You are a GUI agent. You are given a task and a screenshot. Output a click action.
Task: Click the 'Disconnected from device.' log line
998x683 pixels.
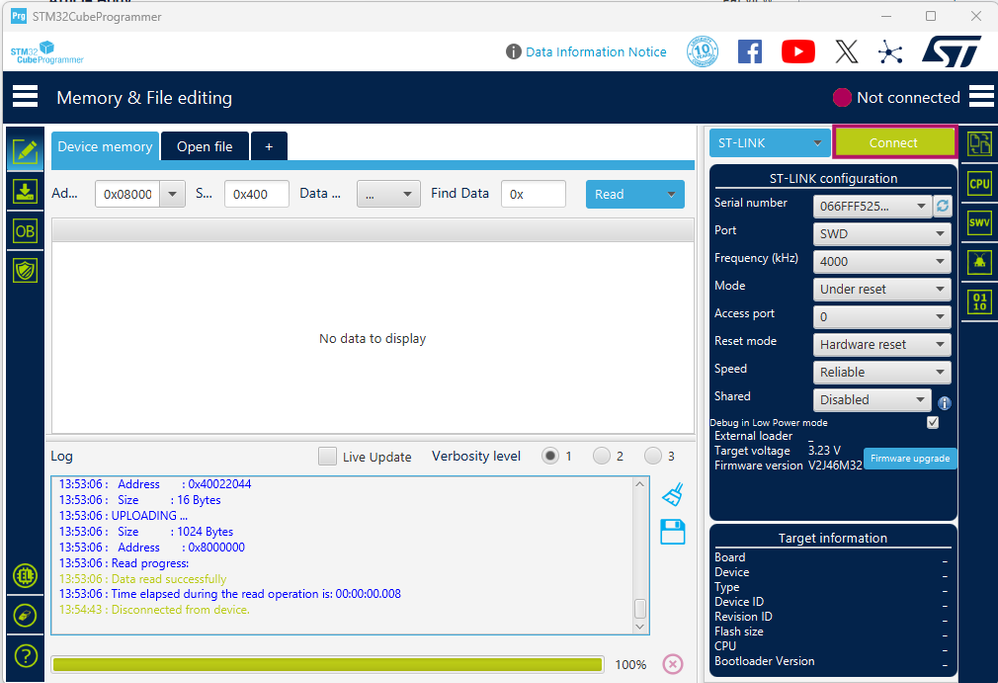155,610
